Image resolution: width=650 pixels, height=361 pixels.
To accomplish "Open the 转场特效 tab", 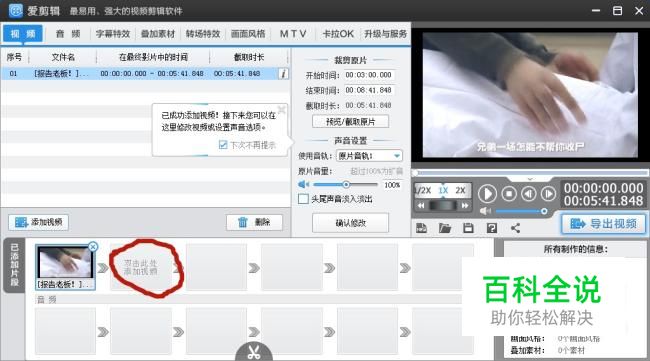I will point(203,34).
